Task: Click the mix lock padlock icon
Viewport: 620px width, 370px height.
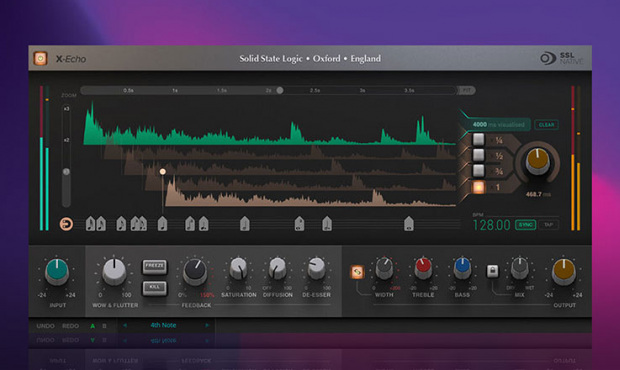Action: 492,271
